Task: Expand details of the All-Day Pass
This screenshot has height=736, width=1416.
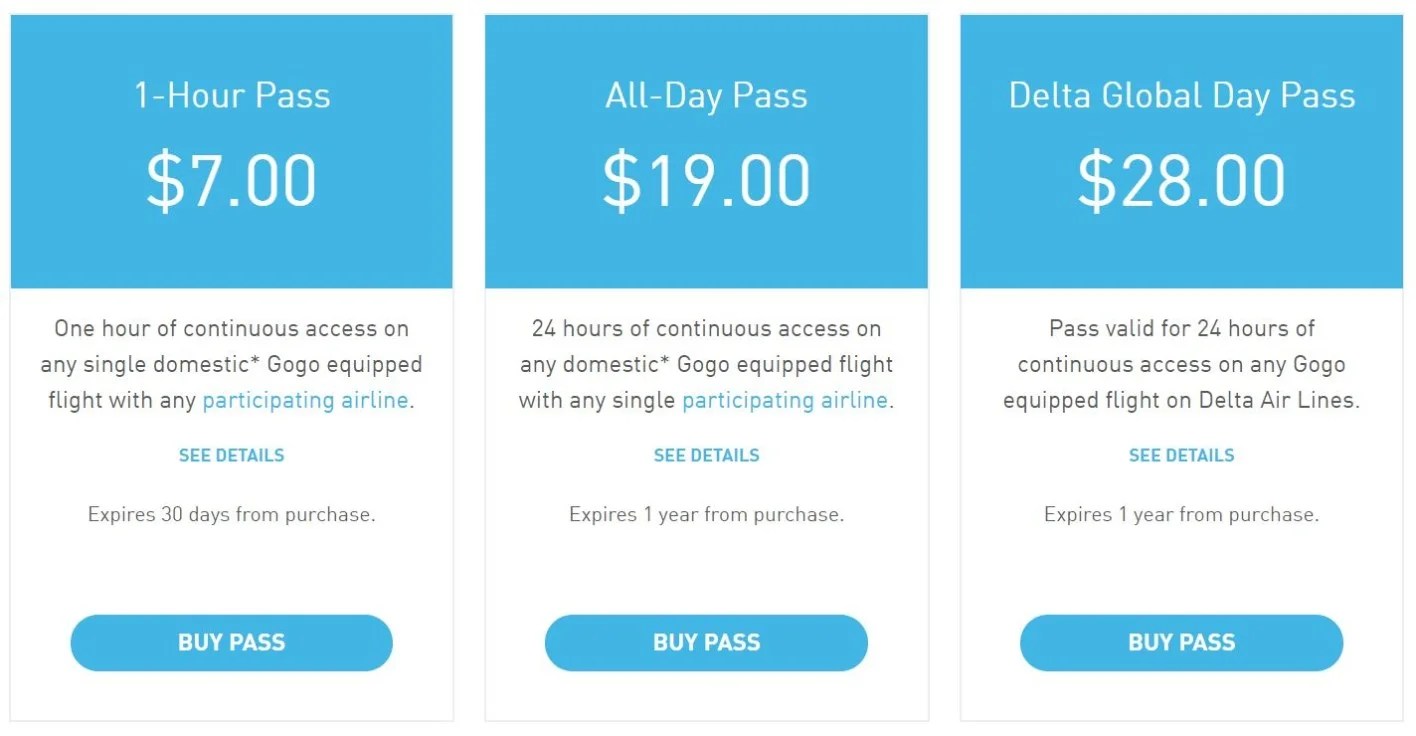Action: click(x=706, y=455)
